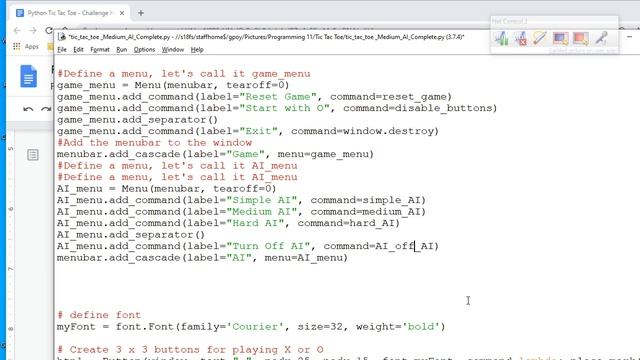Go forward in Chrome
This screenshot has height=360, width=640.
click(33, 30)
